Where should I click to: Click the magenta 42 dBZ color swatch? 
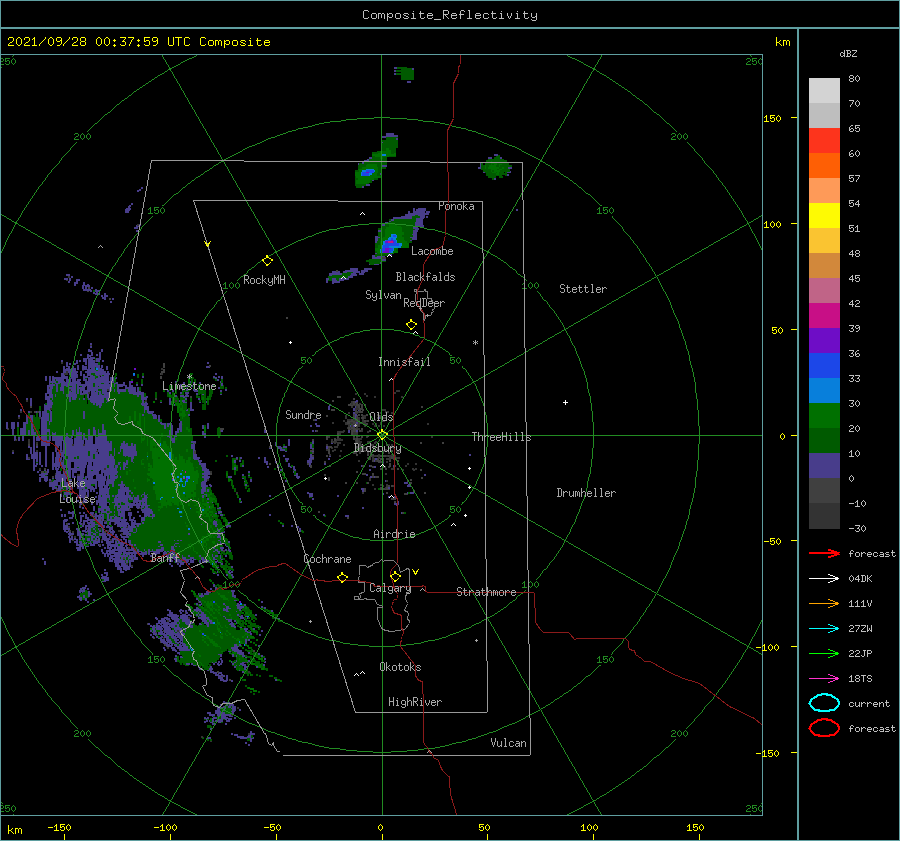coord(824,315)
